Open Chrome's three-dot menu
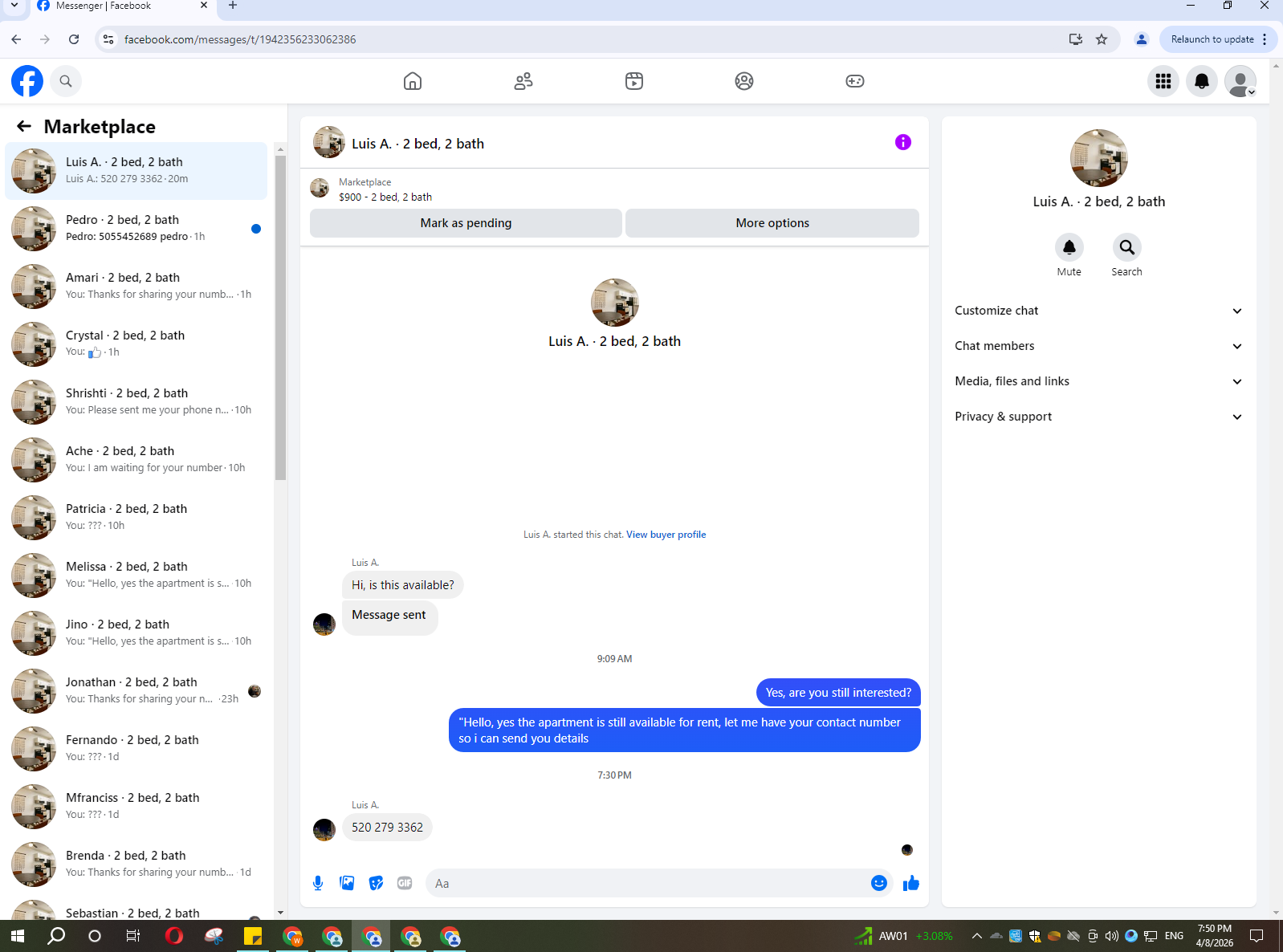Viewport: 1283px width, 952px height. coord(1265,39)
